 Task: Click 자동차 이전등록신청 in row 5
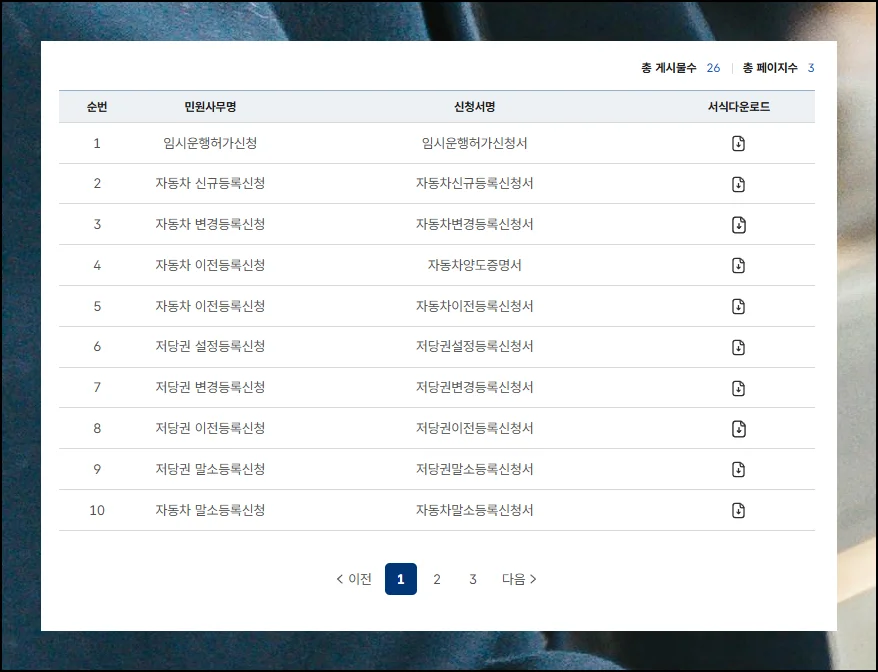click(x=210, y=306)
